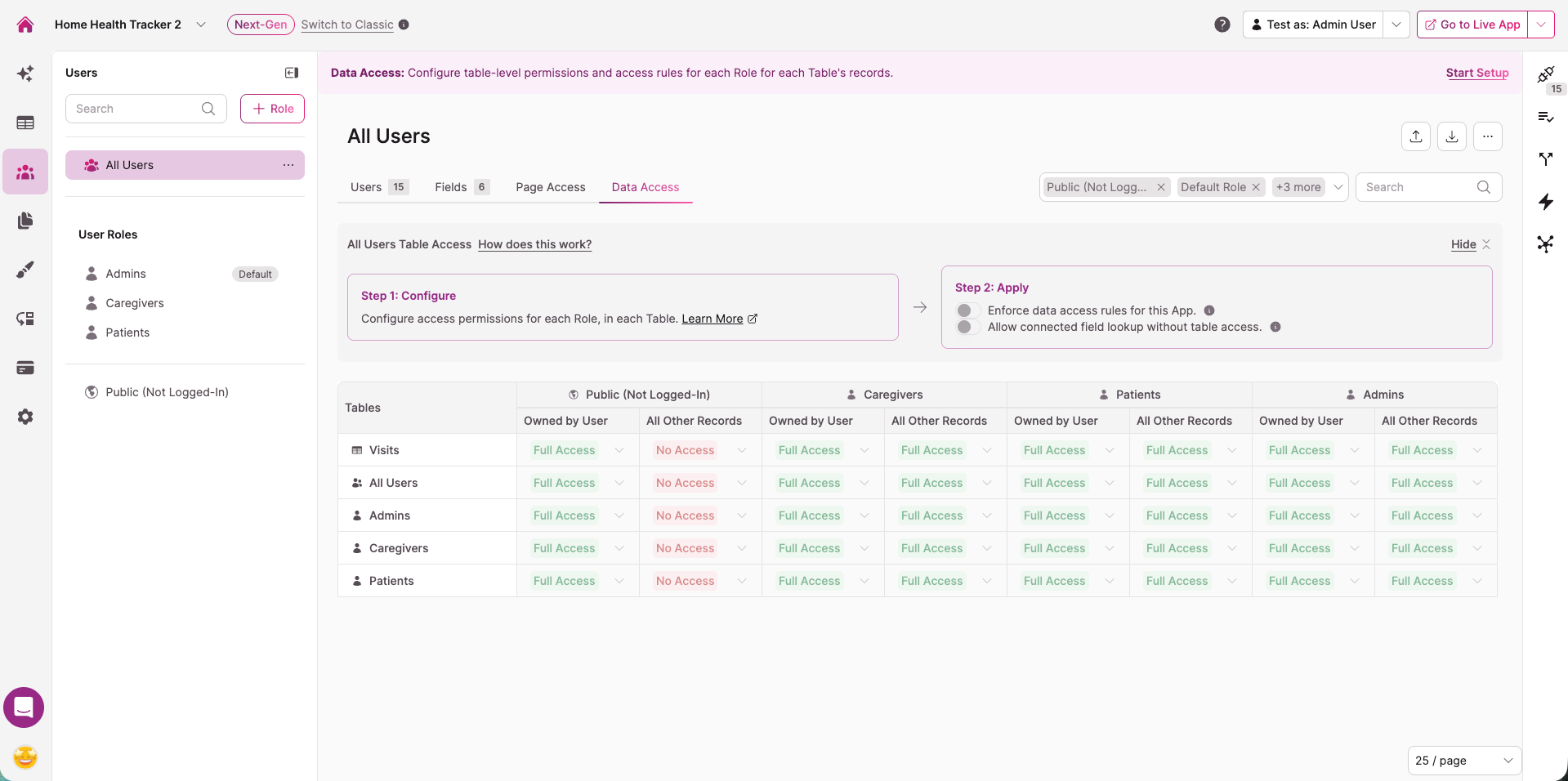Expand the 25 / page selector
The image size is (1568, 781).
click(x=1464, y=761)
